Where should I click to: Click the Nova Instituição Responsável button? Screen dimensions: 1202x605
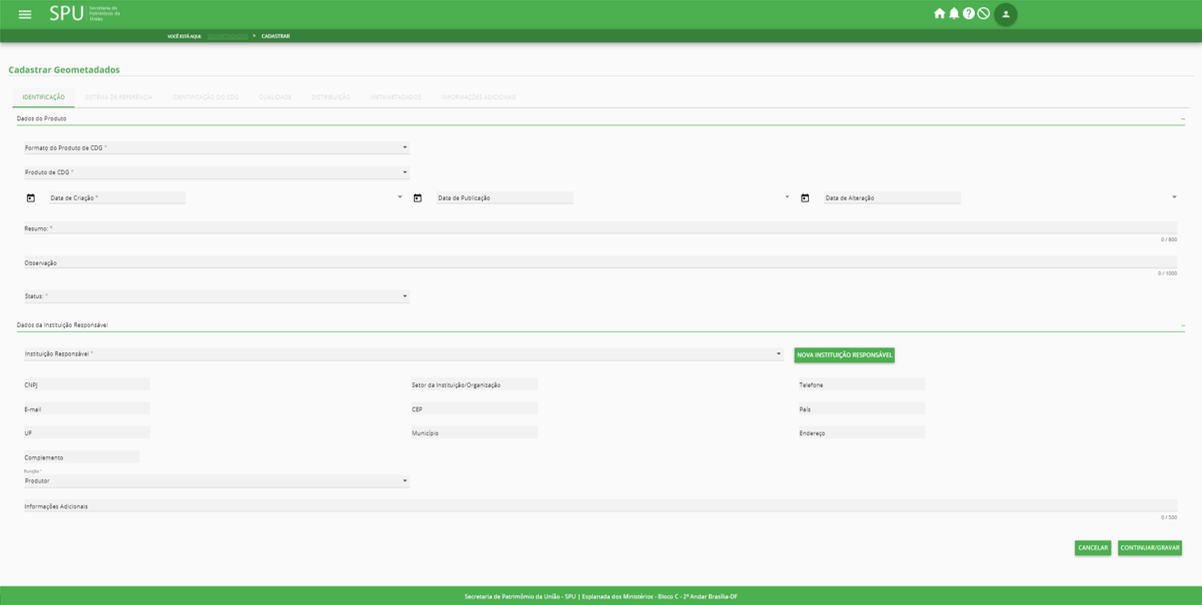[x=844, y=355]
